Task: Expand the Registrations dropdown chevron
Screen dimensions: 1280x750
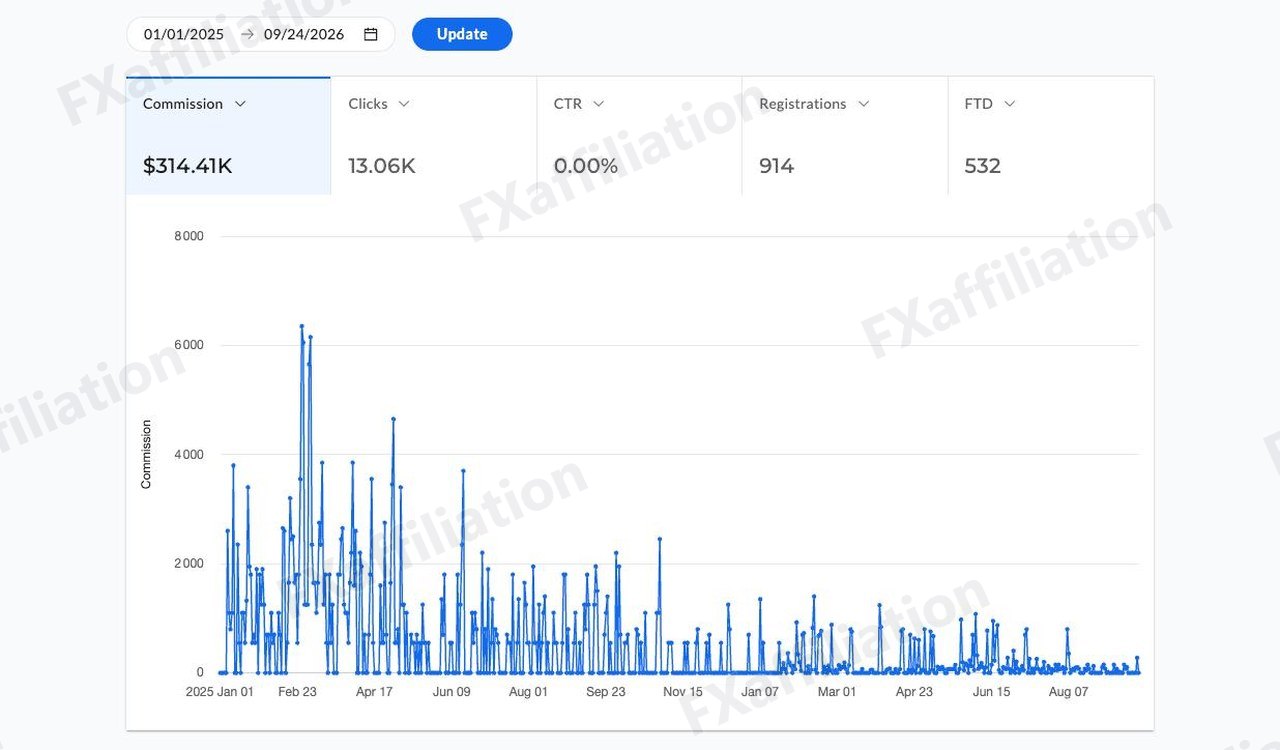Action: pyautogui.click(x=863, y=104)
